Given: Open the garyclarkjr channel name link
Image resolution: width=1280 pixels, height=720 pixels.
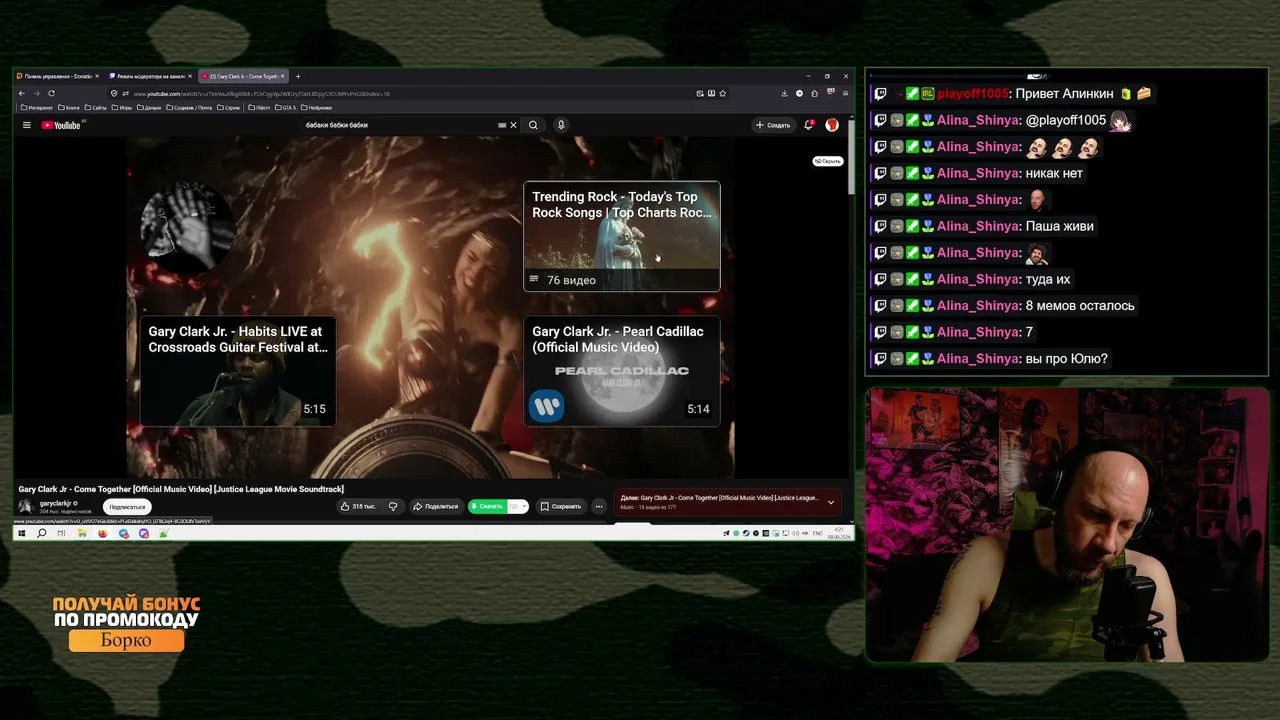Looking at the screenshot, I should coord(55,503).
